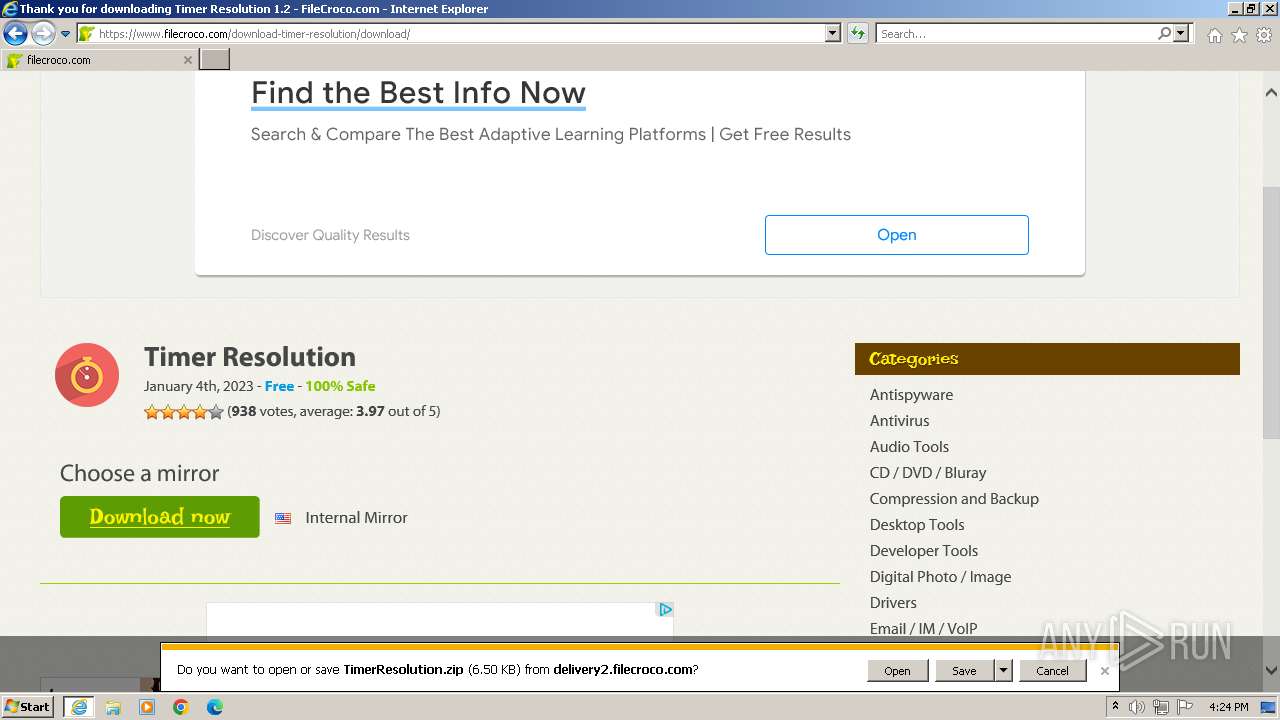Open File Explorer from the taskbar
The width and height of the screenshot is (1280, 720).
coord(113,707)
